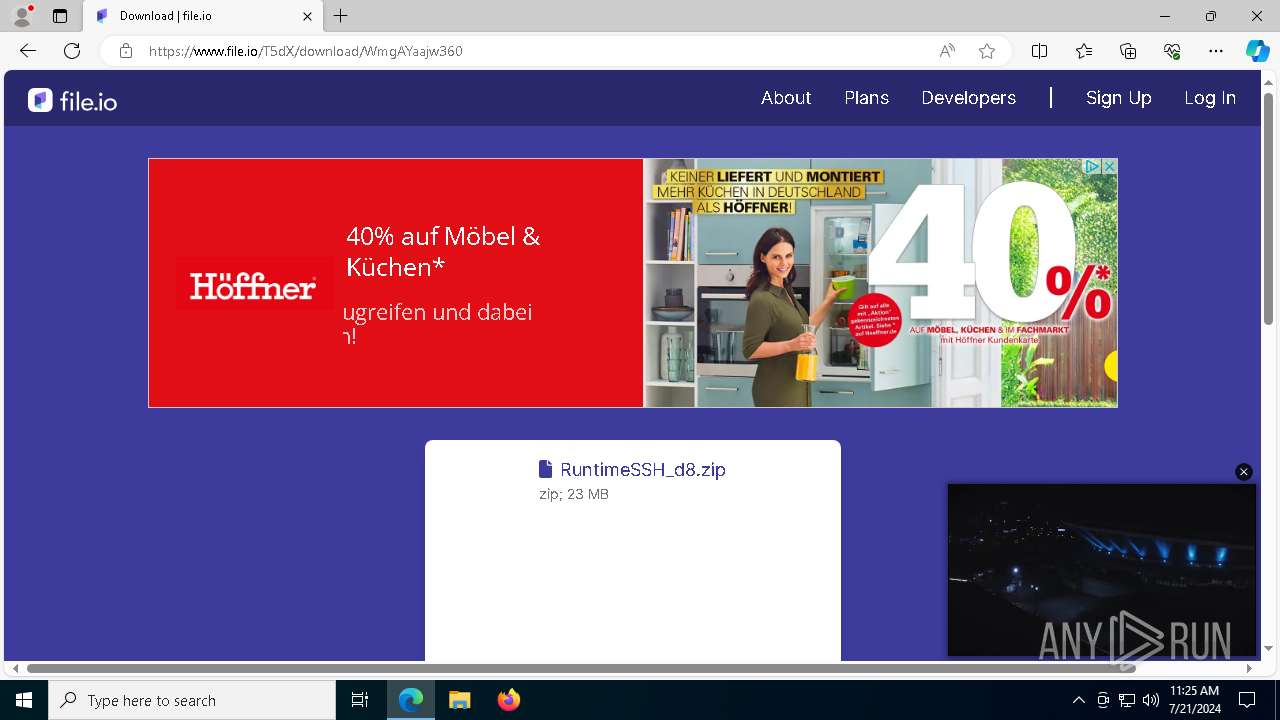The height and width of the screenshot is (720, 1280).
Task: Click the Höffner logo in the ad
Action: pyautogui.click(x=254, y=288)
